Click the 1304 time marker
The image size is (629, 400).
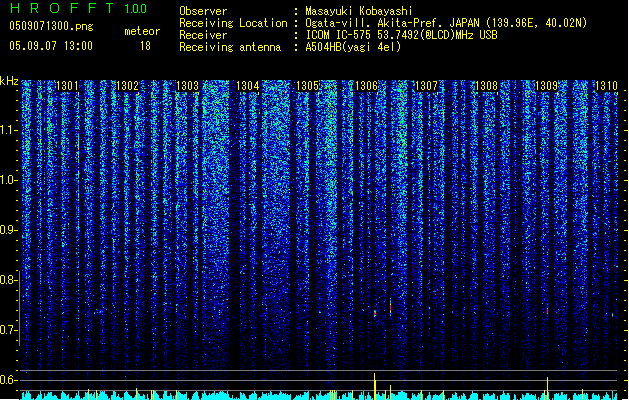click(x=248, y=86)
